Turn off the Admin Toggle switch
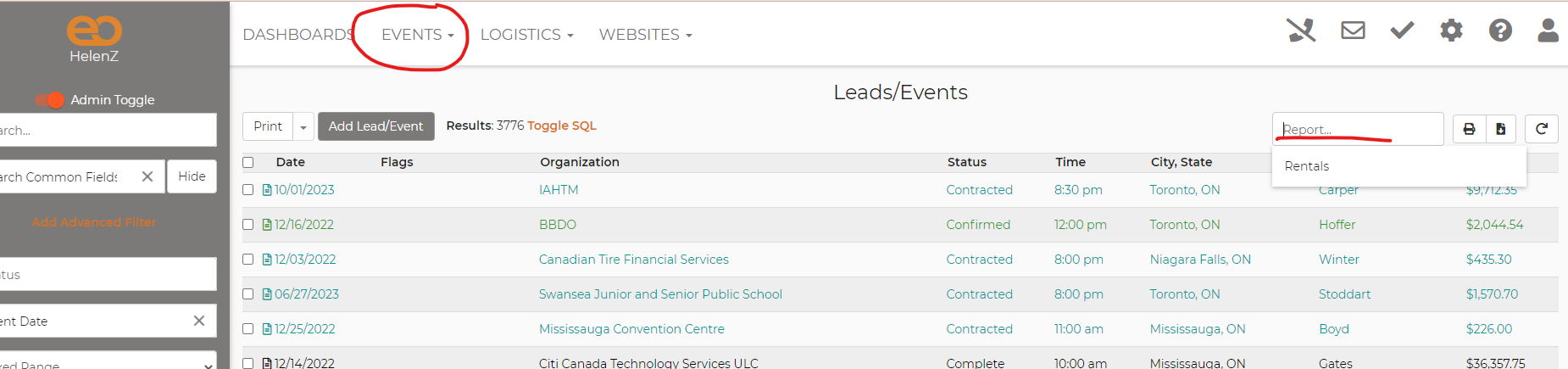The width and height of the screenshot is (1568, 369). point(50,100)
